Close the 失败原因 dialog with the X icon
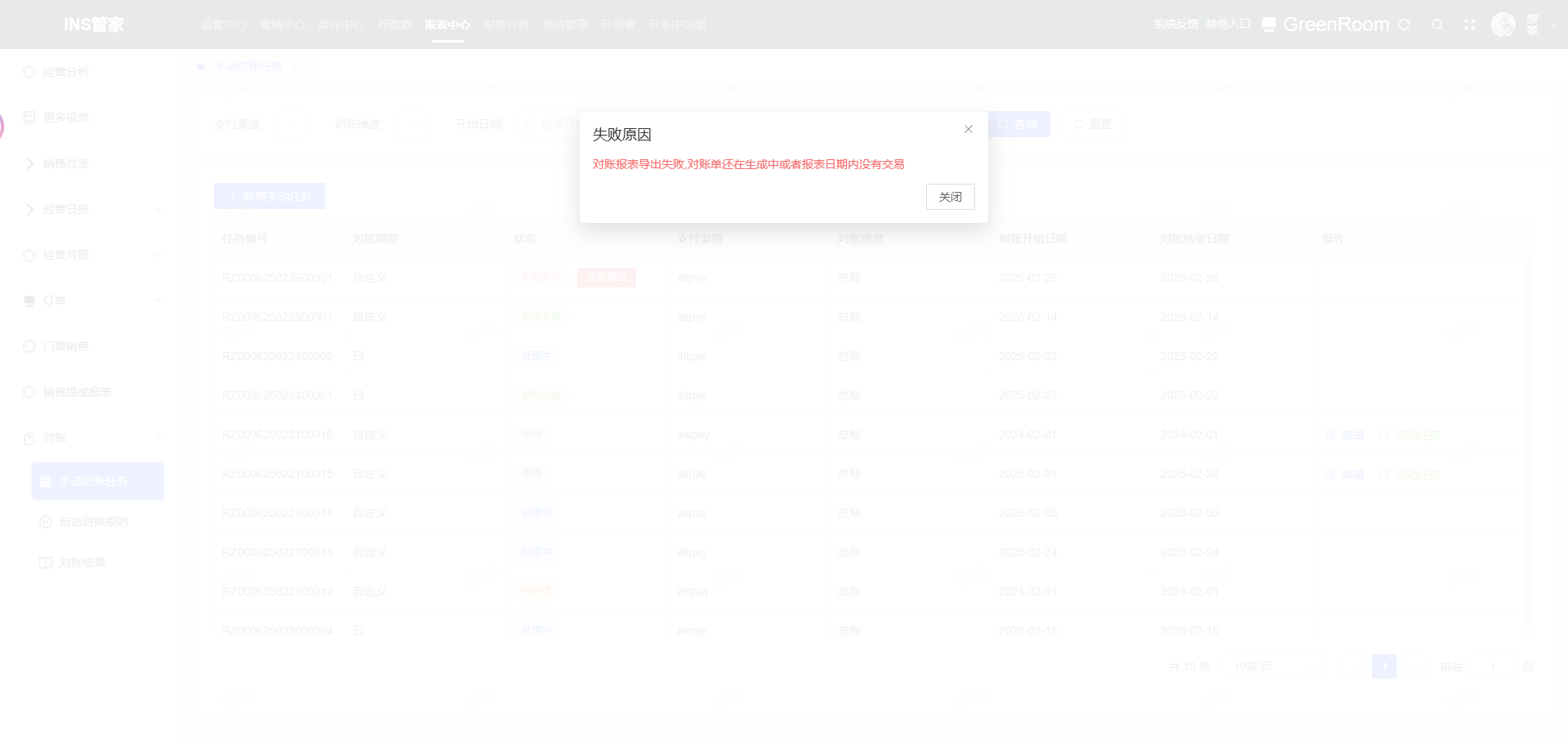This screenshot has height=744, width=1568. coord(969,129)
